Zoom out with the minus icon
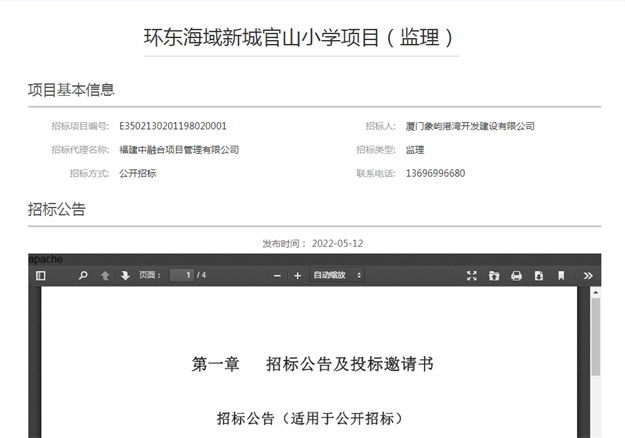625x438 pixels. tap(277, 275)
